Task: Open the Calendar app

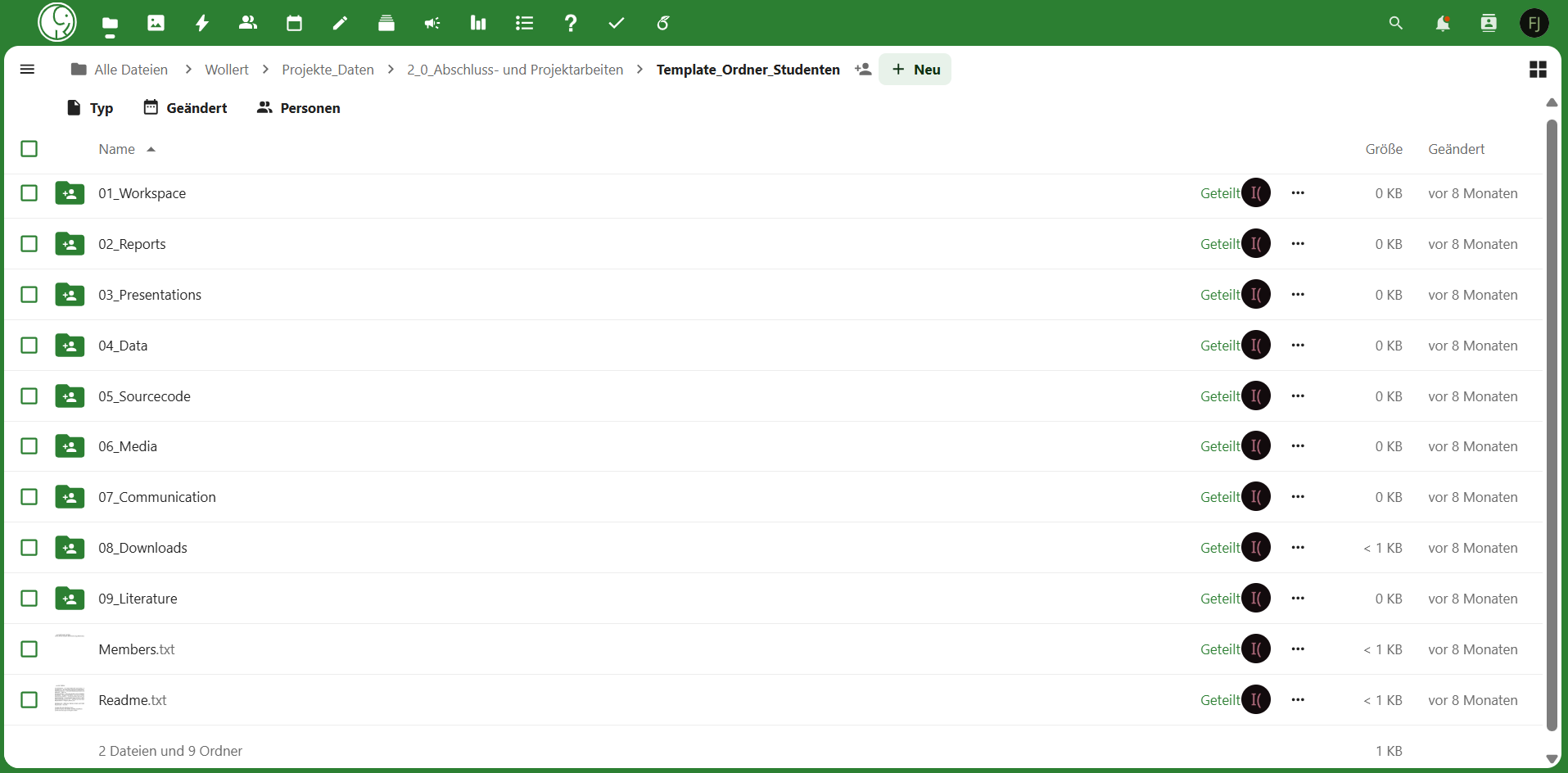Action: (x=294, y=23)
